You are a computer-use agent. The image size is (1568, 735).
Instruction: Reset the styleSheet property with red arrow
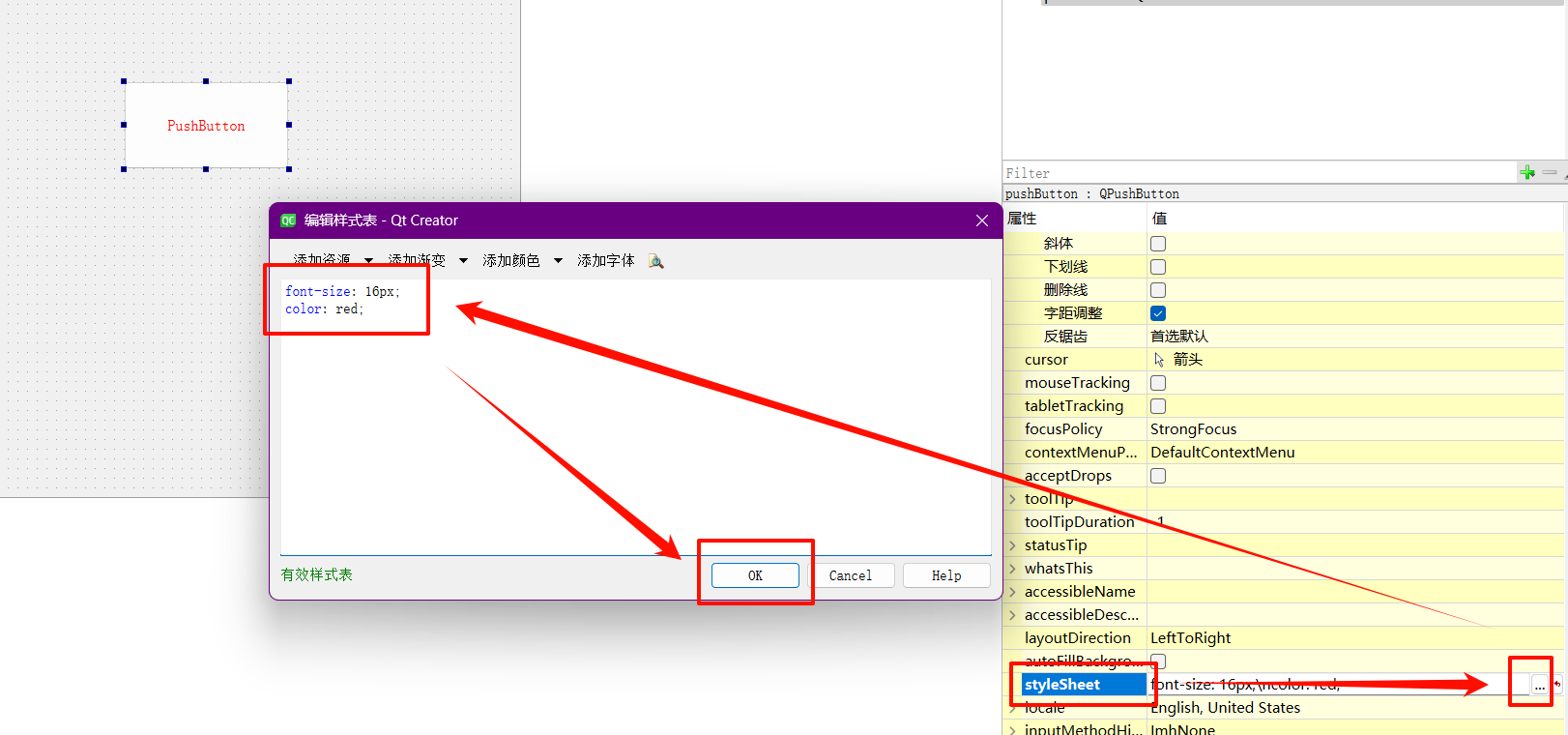click(x=1557, y=685)
